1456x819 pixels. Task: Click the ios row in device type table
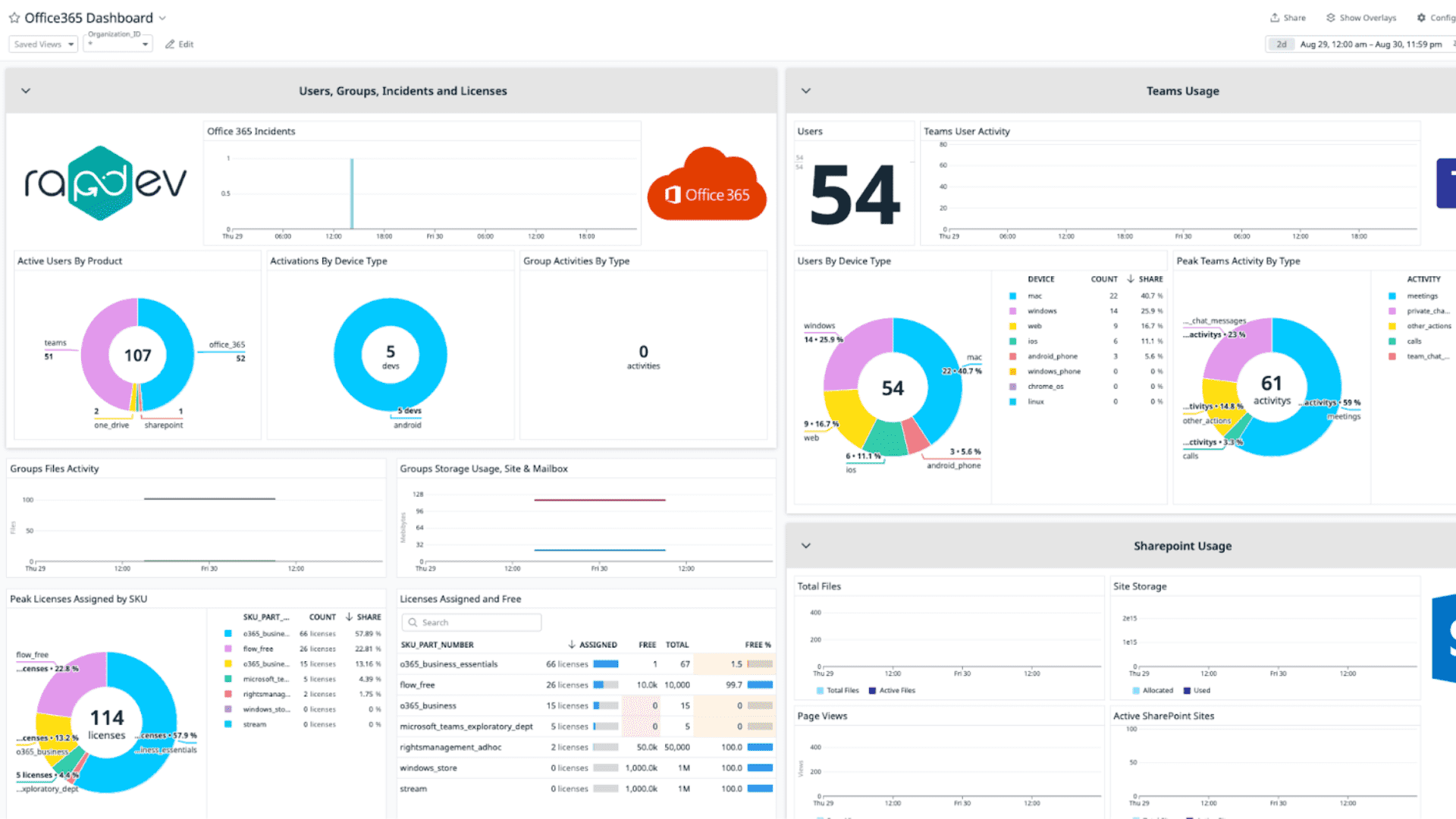coord(1085,341)
